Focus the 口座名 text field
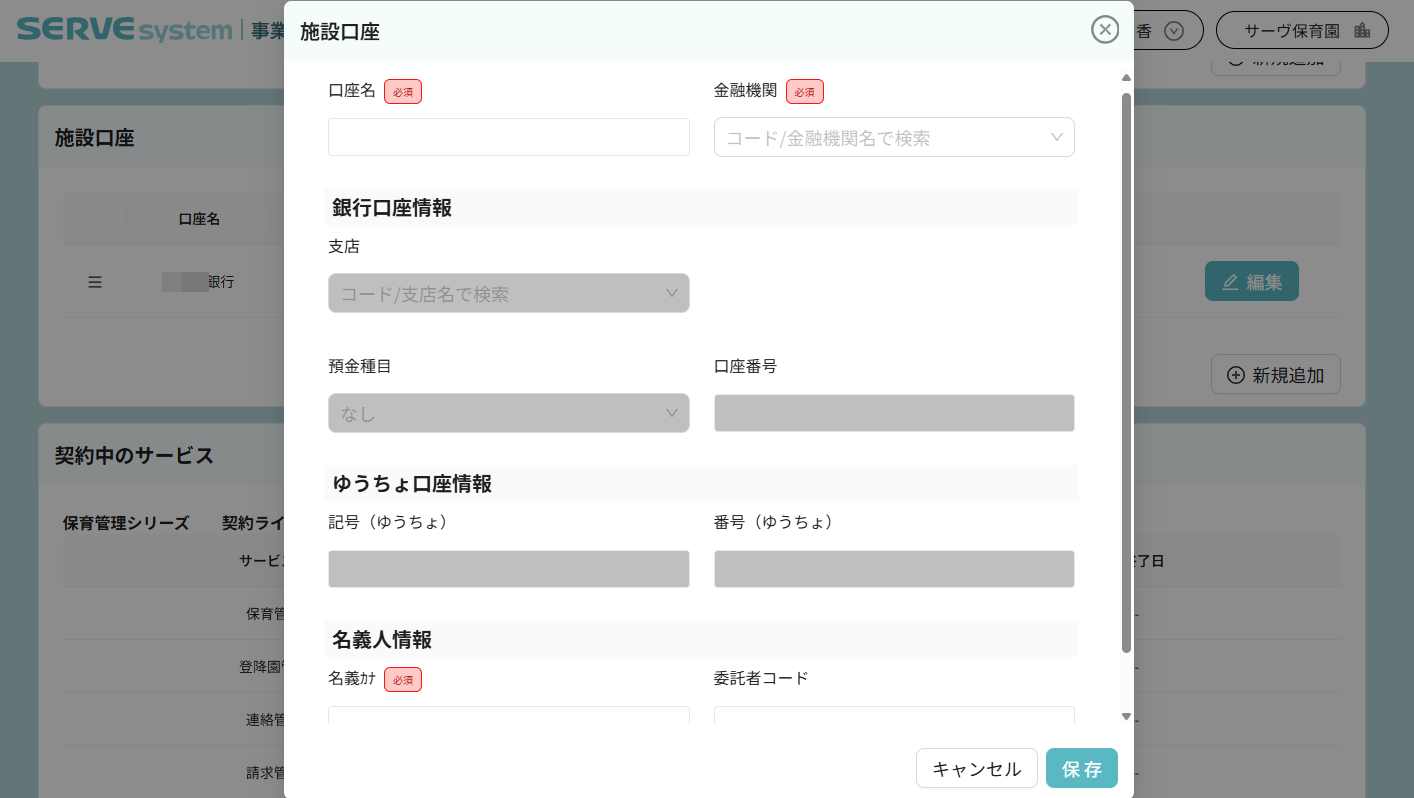The image size is (1414, 798). pyautogui.click(x=508, y=138)
